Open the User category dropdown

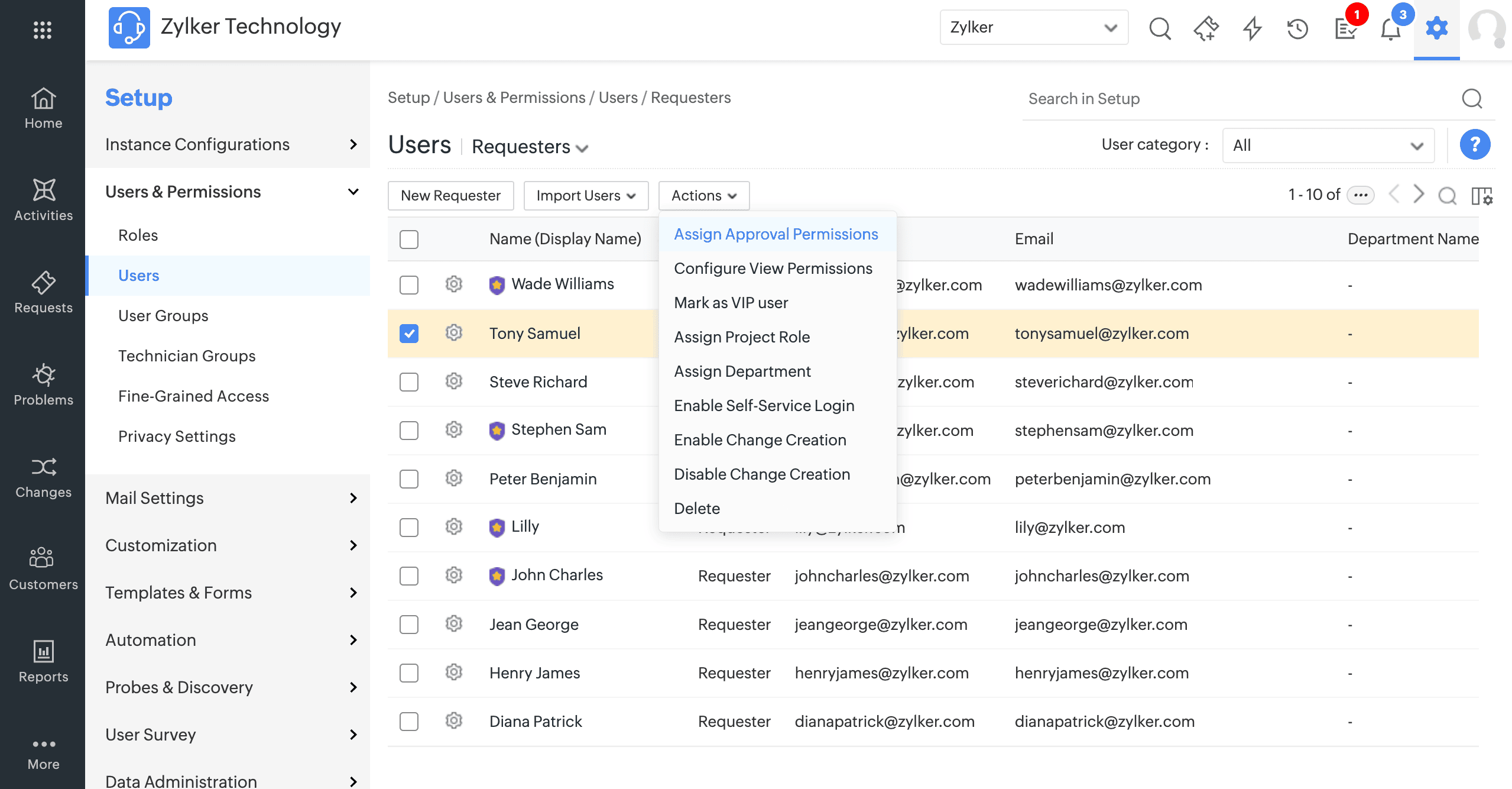click(x=1328, y=145)
